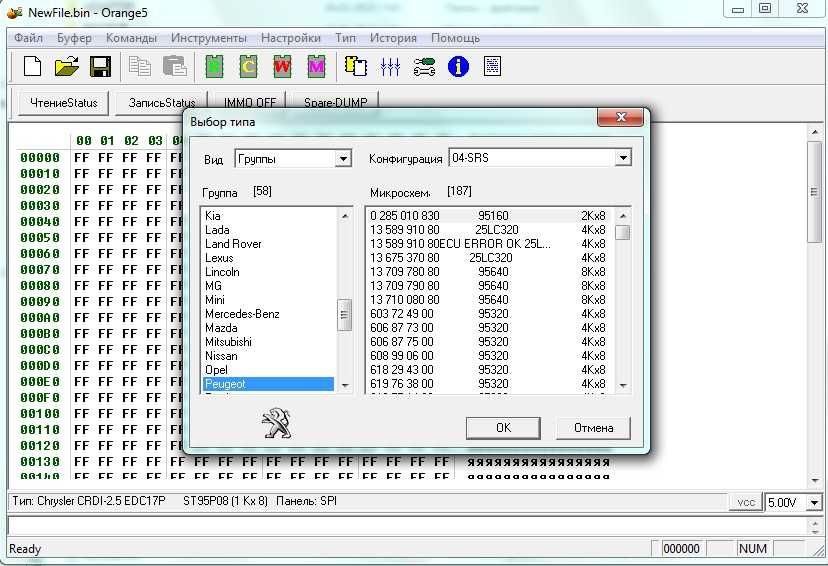The image size is (828, 566).
Task: Paste buffer using the clipboard icon
Action: [x=175, y=67]
